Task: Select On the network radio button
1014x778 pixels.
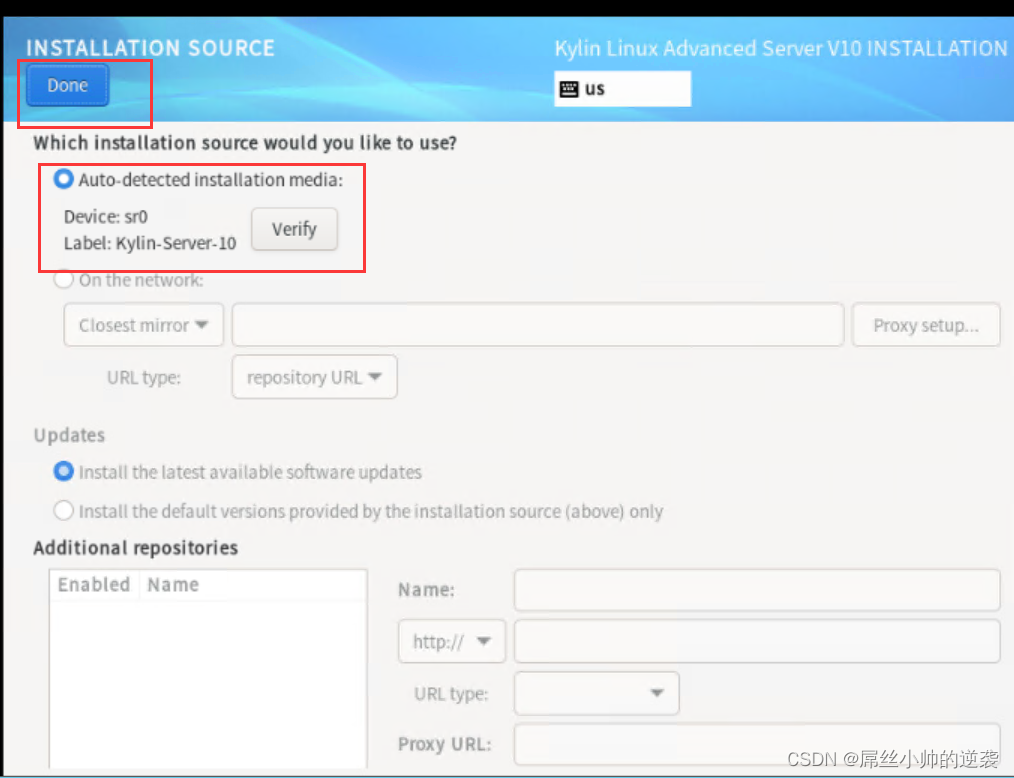Action: pos(63,279)
